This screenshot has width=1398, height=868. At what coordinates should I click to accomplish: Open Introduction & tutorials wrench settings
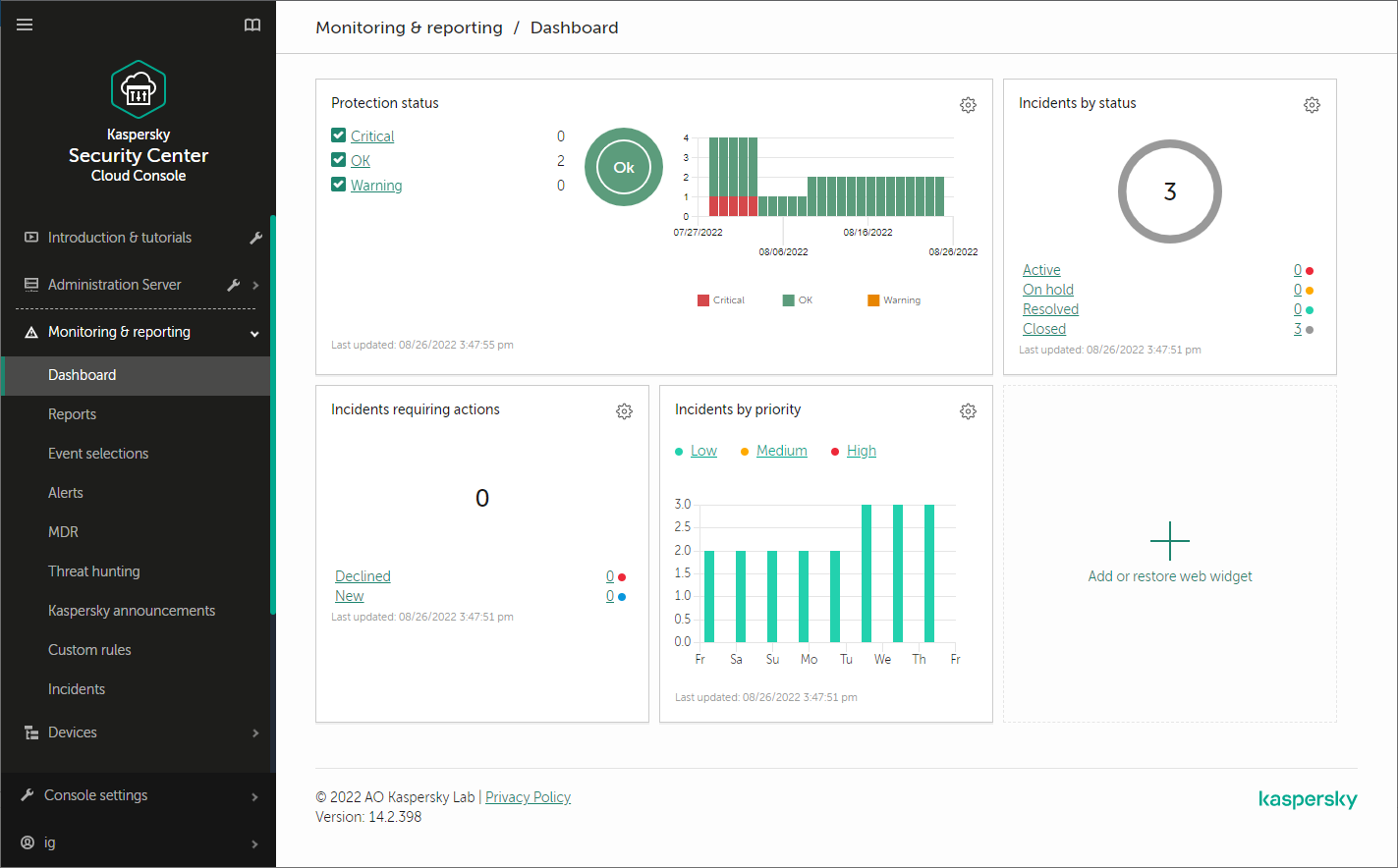pos(255,237)
